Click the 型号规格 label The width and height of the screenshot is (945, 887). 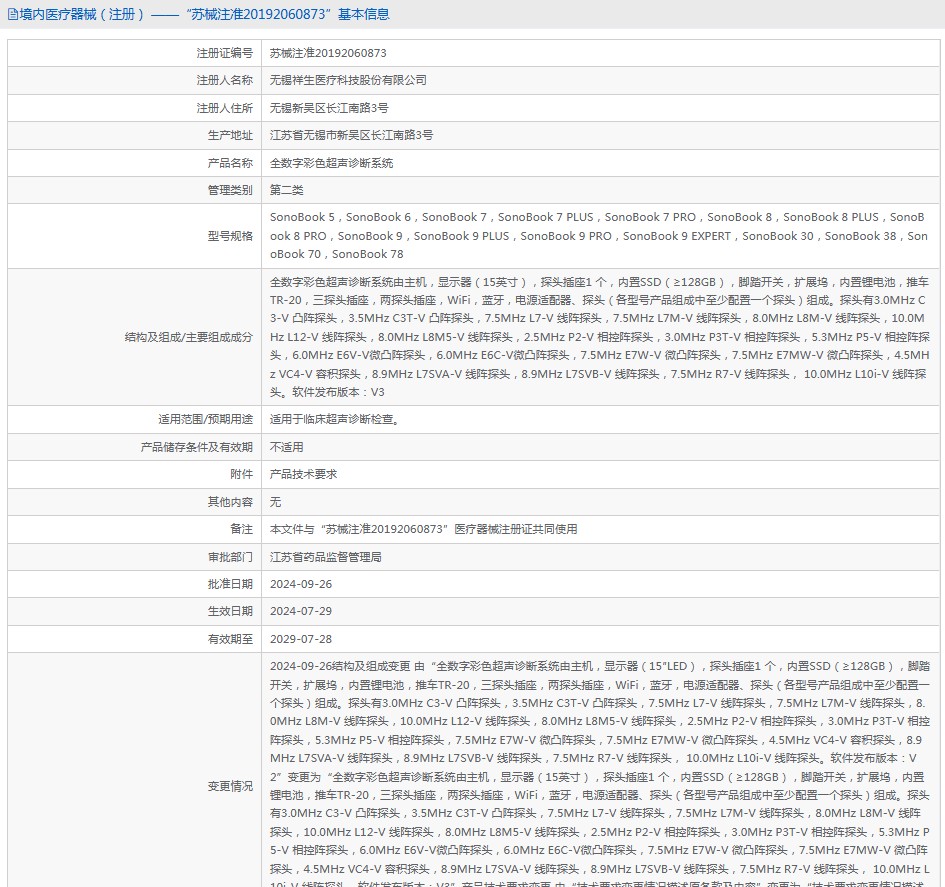coord(230,236)
